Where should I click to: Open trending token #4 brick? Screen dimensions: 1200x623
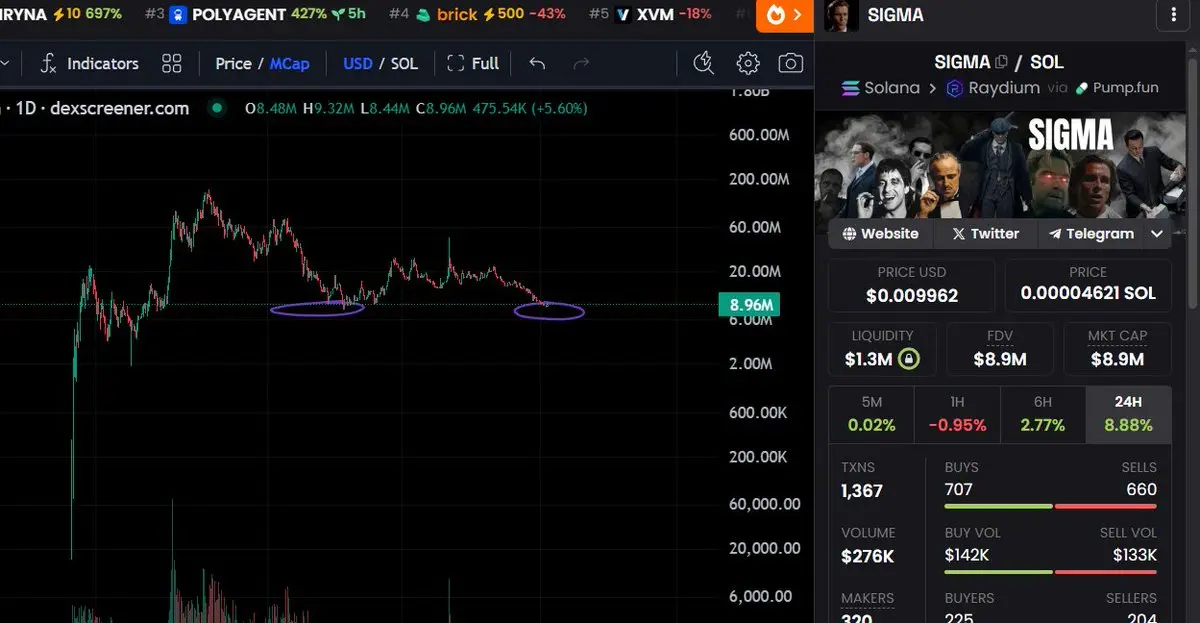click(x=477, y=14)
